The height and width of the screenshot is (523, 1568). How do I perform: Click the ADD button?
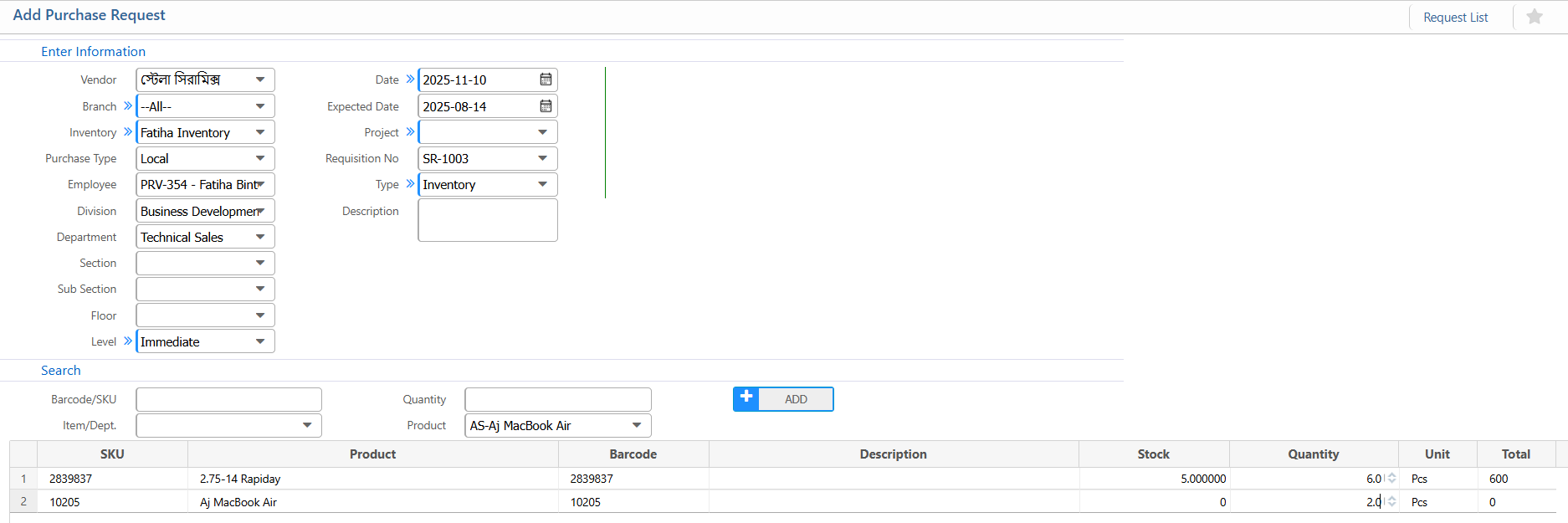click(x=783, y=399)
